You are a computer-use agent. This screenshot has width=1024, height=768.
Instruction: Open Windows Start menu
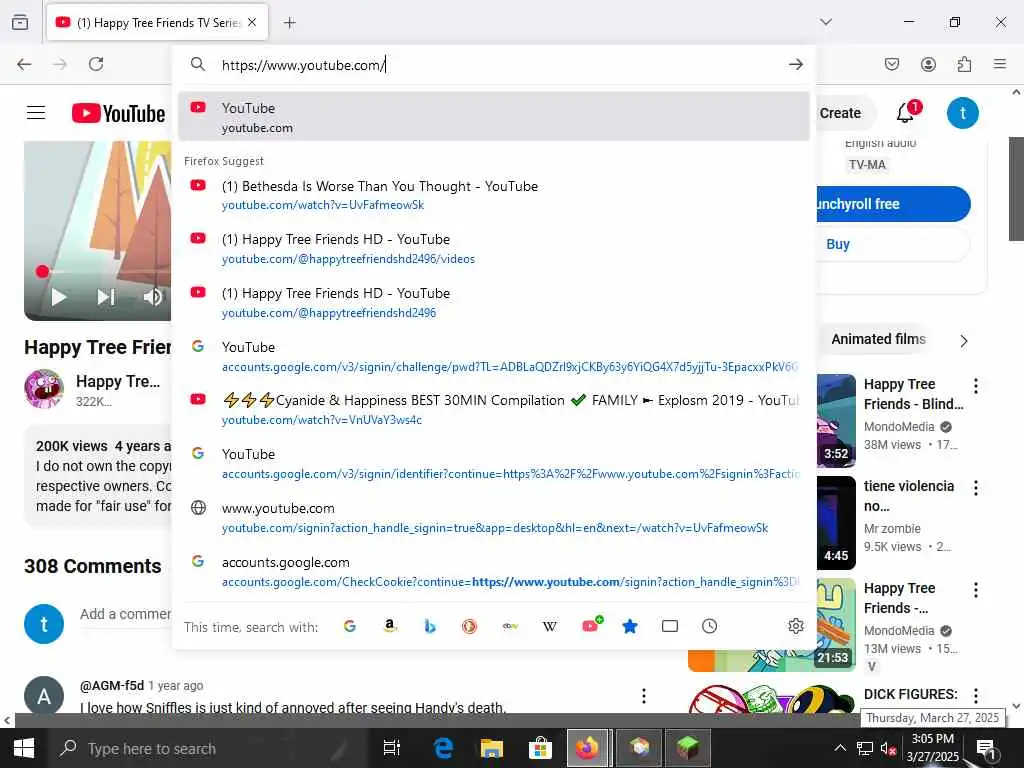(24, 748)
